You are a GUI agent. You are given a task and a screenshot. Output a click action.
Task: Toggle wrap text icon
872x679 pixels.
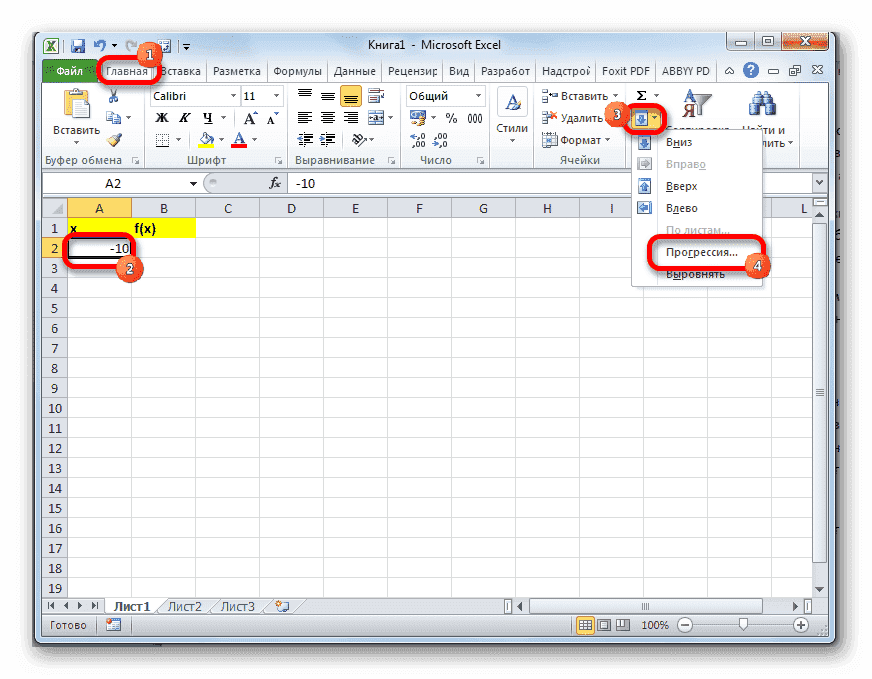[x=376, y=96]
